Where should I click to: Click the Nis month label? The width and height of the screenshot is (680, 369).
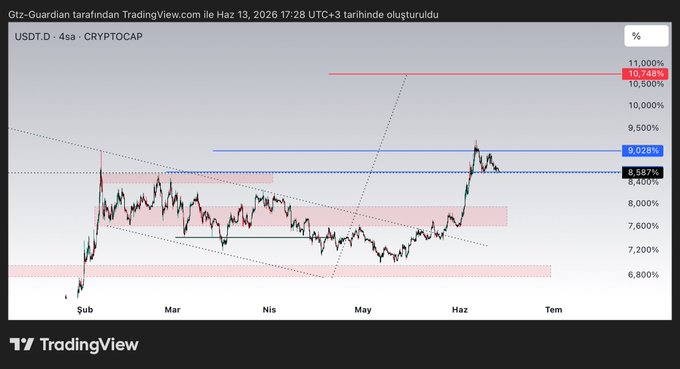269,310
